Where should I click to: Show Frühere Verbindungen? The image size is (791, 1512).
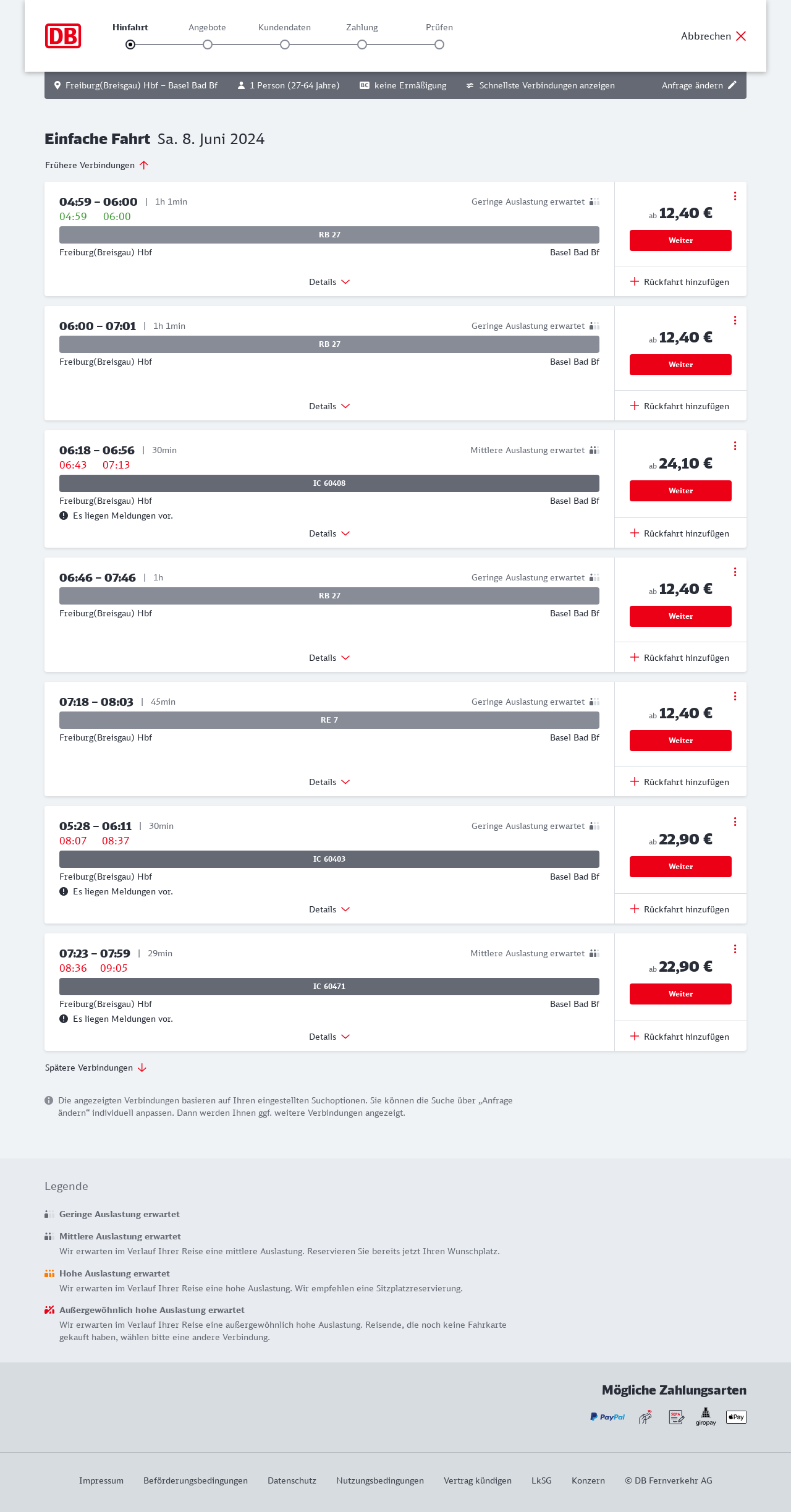point(97,165)
